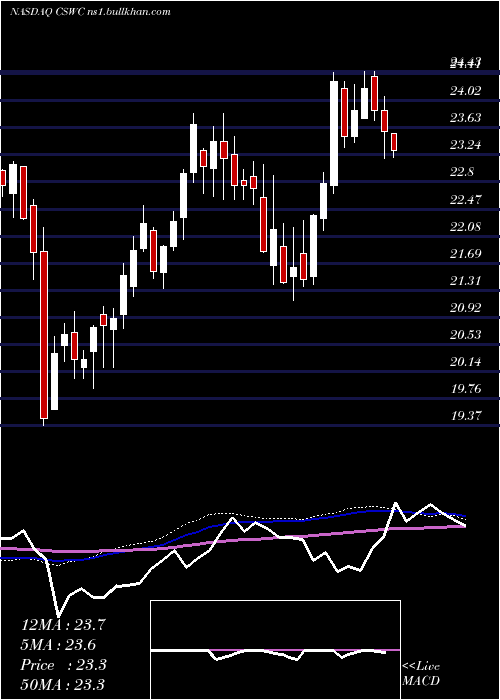The height and width of the screenshot is (700, 500).
Task: Click the 22.8 price axis label
Action: (462, 172)
